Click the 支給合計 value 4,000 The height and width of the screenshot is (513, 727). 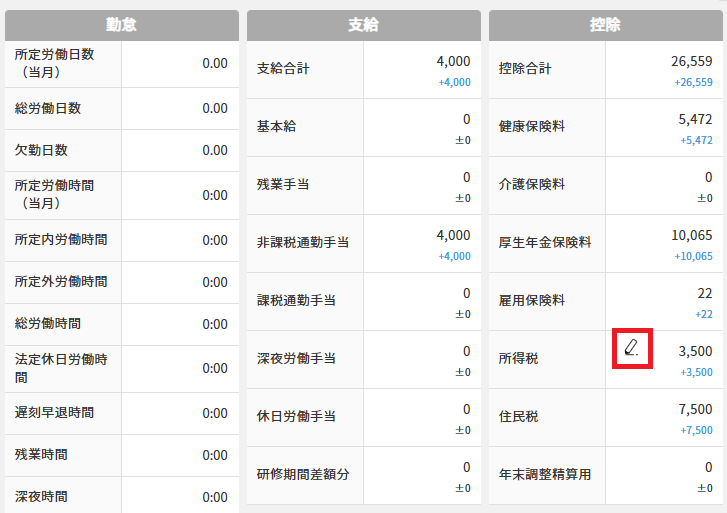453,61
